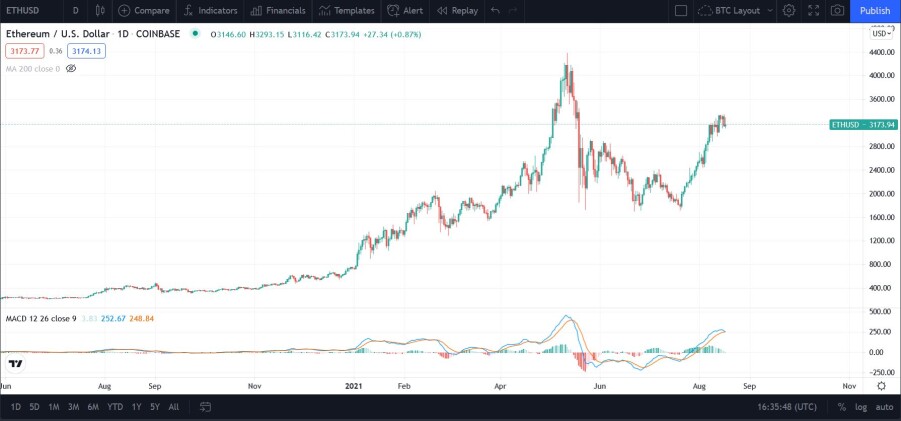Toggle auto scale at bottom right

click(884, 407)
